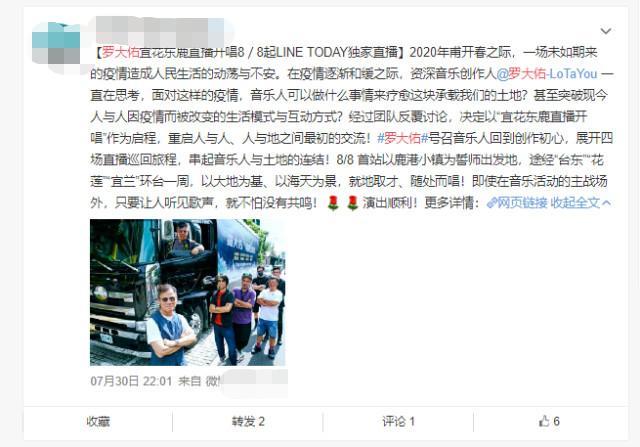Viewport: 640px width, 447px height.
Task: Click the blurred user avatar
Action: click(56, 43)
